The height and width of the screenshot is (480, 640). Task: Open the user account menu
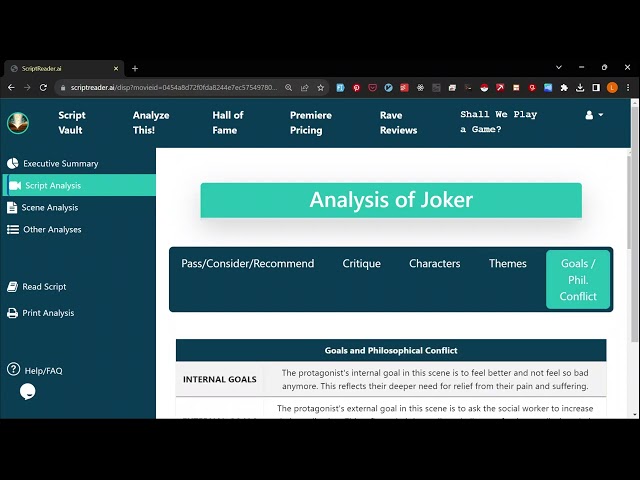click(x=594, y=115)
